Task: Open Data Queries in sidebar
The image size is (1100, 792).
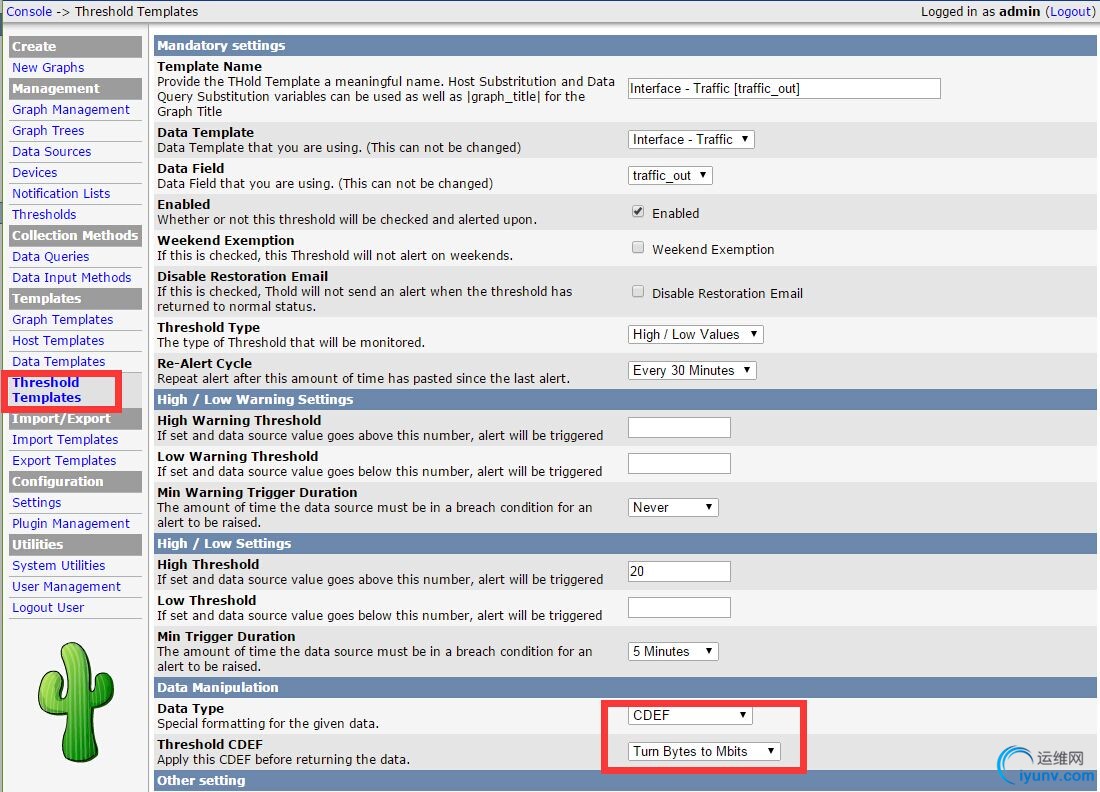Action: [x=51, y=257]
